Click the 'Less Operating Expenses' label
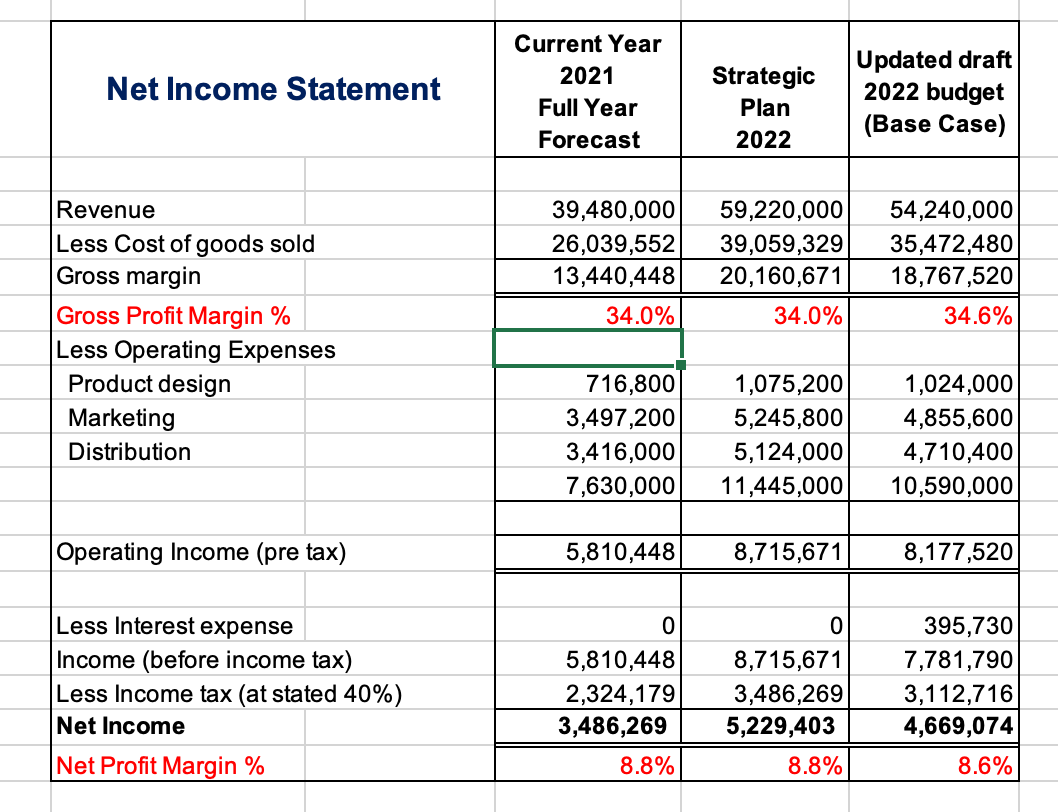This screenshot has width=1058, height=812. point(196,350)
